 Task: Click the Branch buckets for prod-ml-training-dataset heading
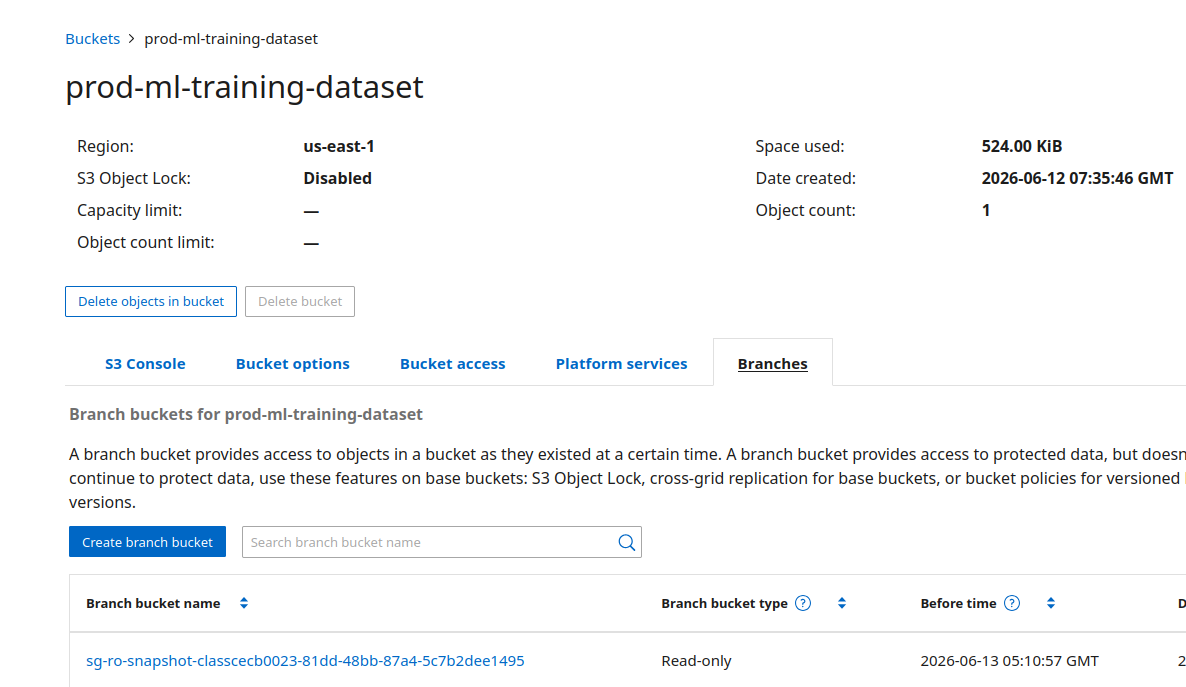coord(246,415)
